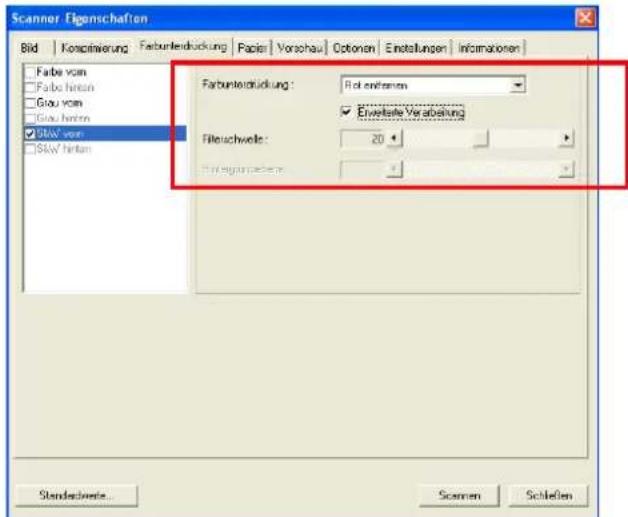Open the Papier tab
Screen dimensions: 628x517
pyautogui.click(x=252, y=48)
